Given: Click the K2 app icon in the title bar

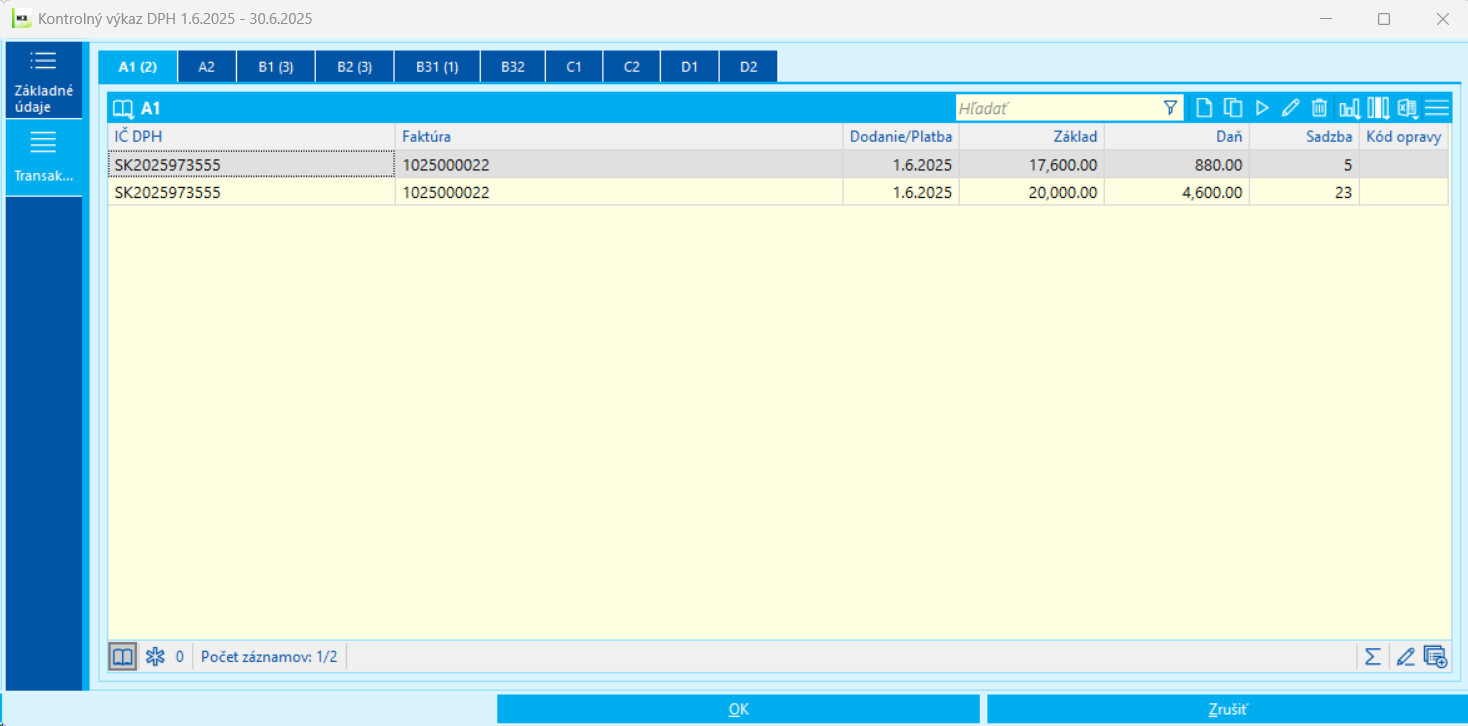Looking at the screenshot, I should coord(21,19).
